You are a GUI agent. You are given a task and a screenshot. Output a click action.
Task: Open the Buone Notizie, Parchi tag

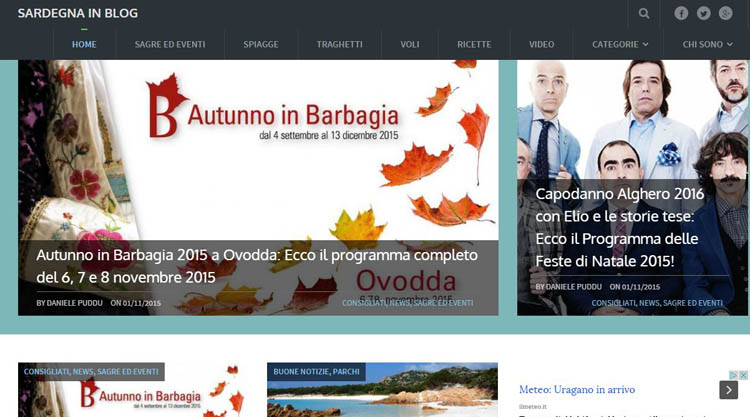pos(316,372)
